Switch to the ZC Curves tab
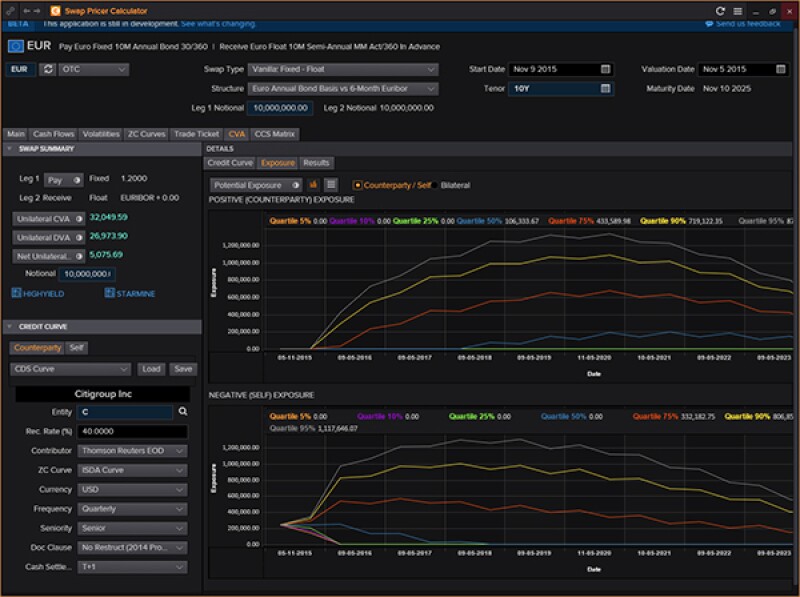This screenshot has width=800, height=597. pos(146,134)
